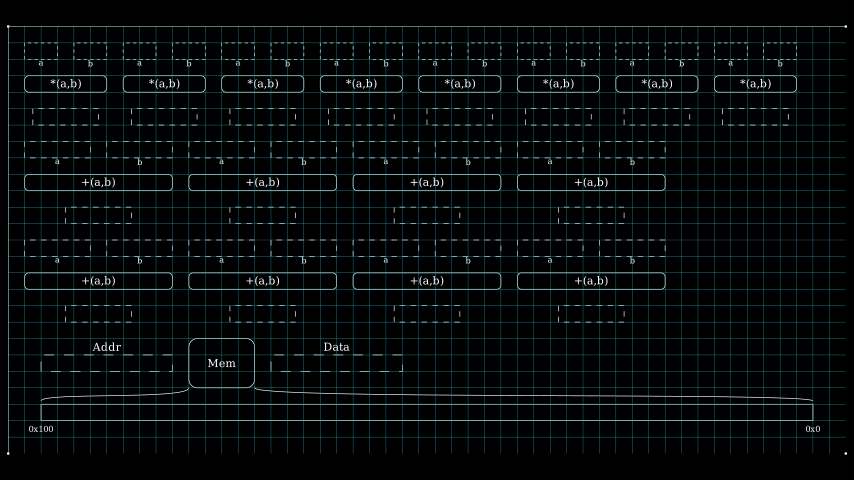This screenshot has height=480, width=854.
Task: Select the 0x0 address label
Action: click(813, 429)
